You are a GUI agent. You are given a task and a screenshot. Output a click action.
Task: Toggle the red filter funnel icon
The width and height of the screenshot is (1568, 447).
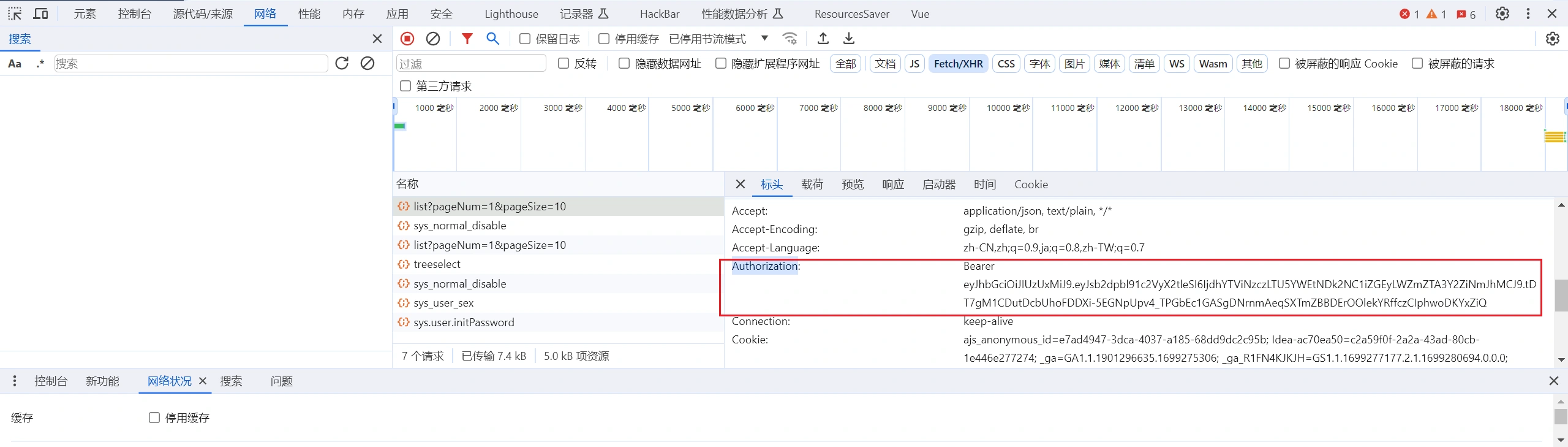[467, 39]
